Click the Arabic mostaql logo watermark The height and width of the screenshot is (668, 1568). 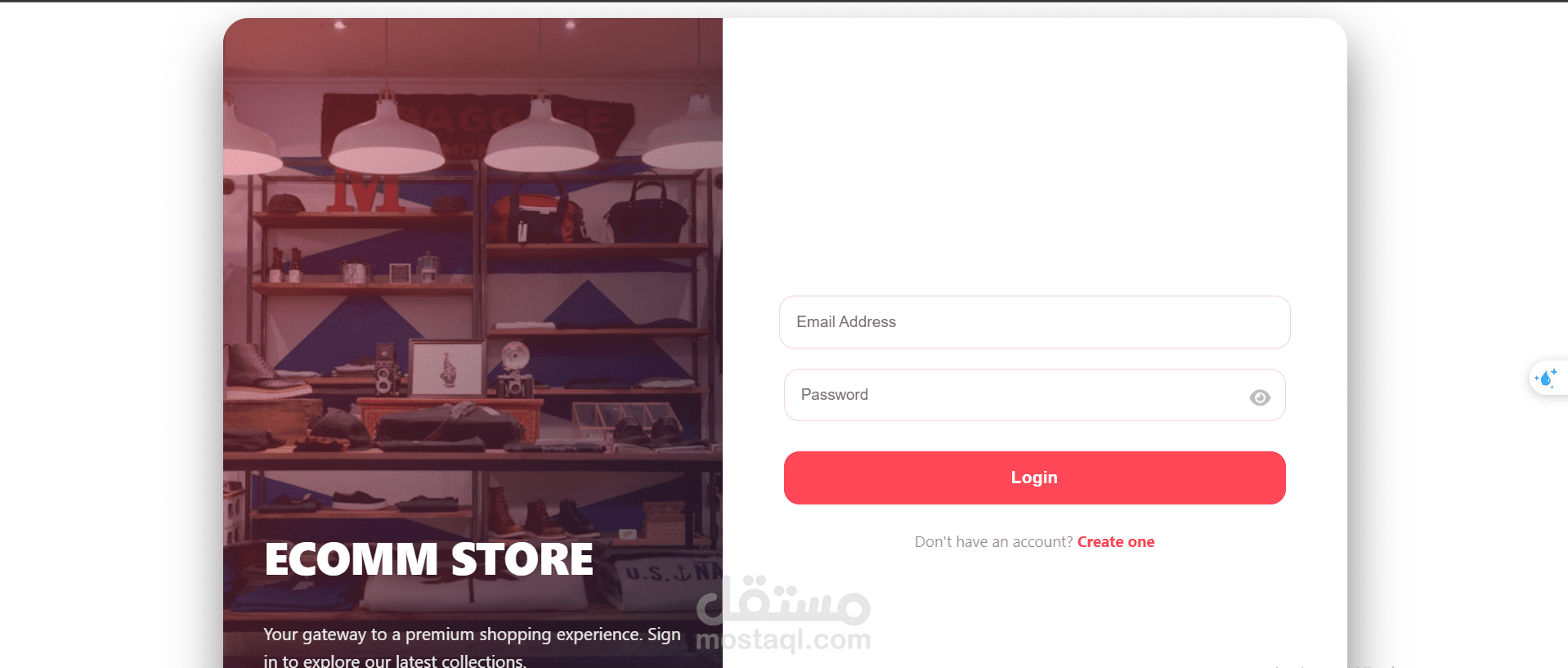[x=783, y=601]
